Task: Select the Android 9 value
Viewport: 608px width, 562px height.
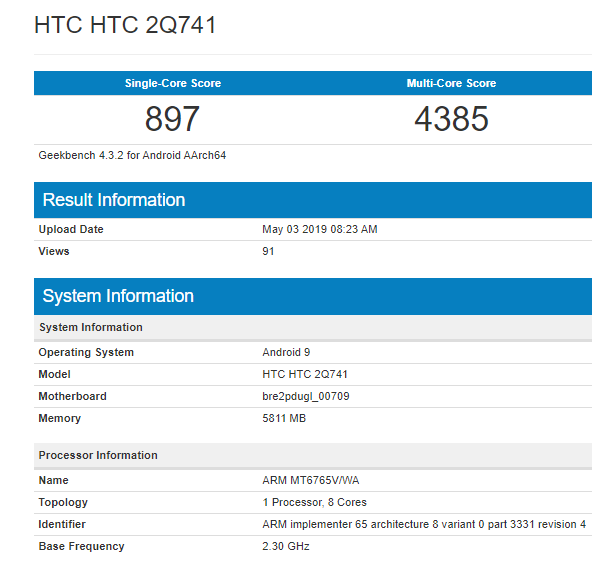Action: click(286, 352)
